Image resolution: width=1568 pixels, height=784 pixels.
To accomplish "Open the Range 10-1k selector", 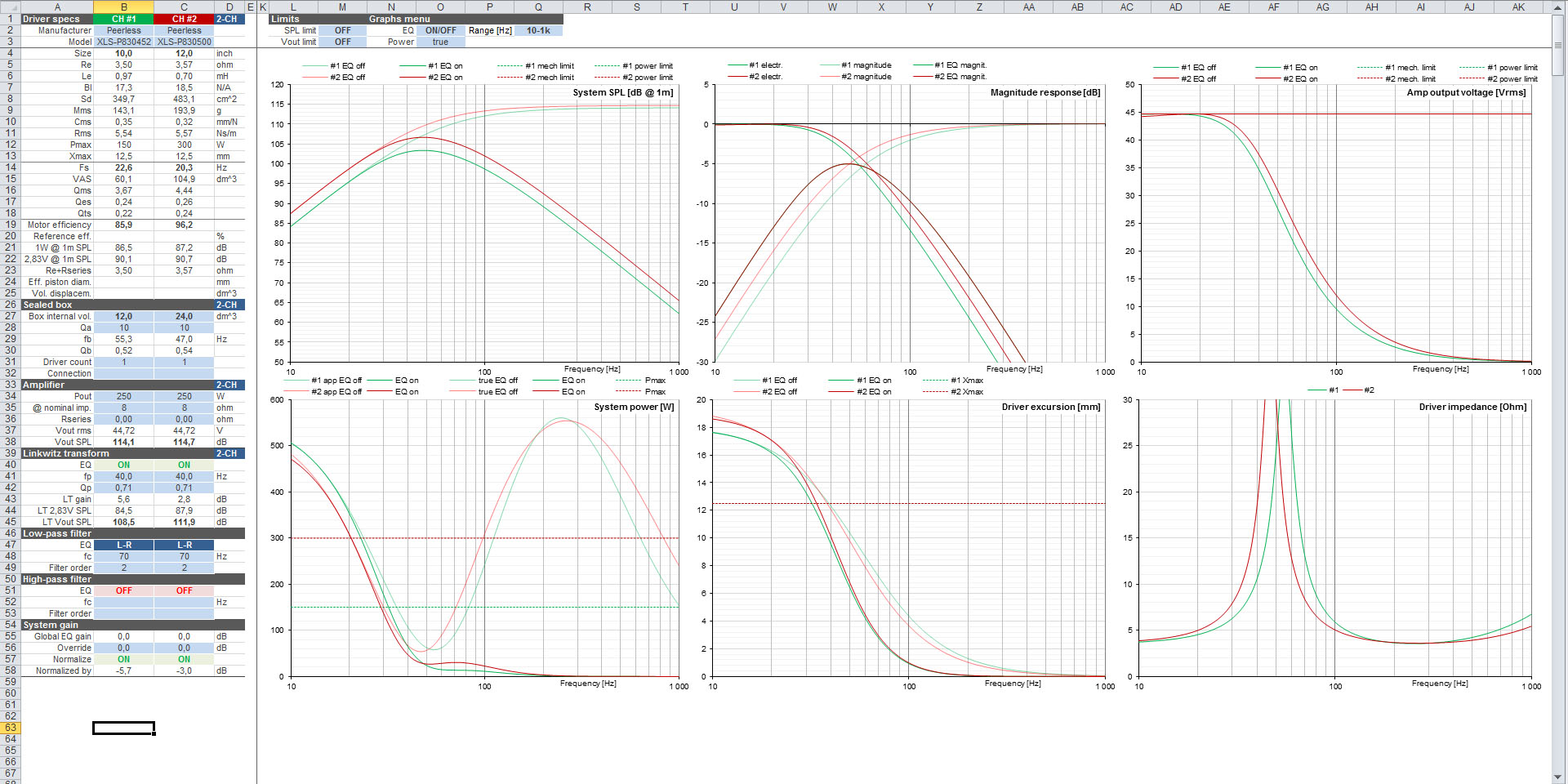I will point(538,30).
